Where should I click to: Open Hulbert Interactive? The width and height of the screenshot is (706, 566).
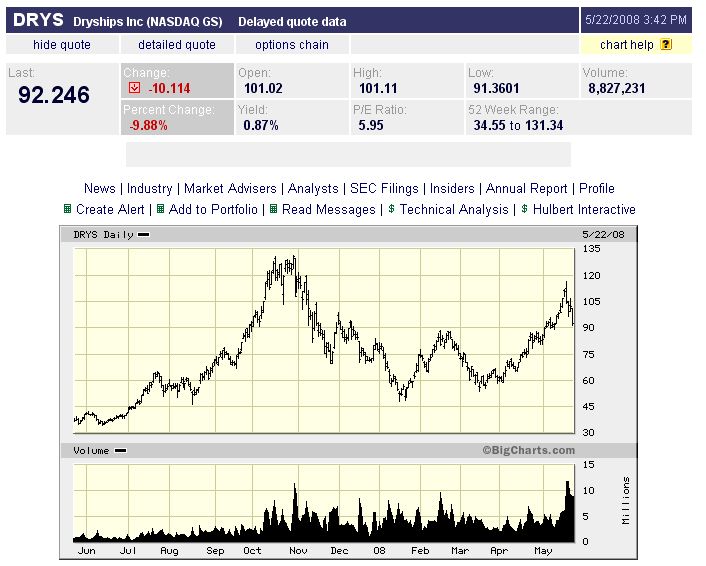pyautogui.click(x=584, y=209)
